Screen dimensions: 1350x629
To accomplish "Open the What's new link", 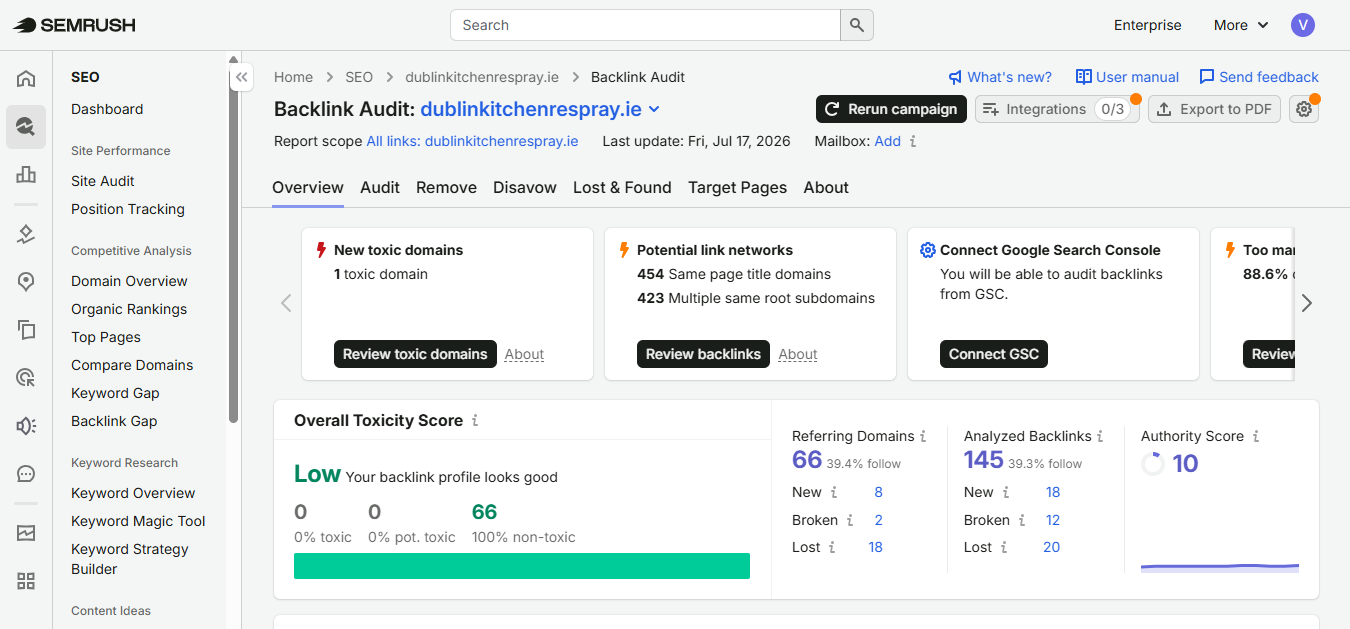I will [1000, 77].
